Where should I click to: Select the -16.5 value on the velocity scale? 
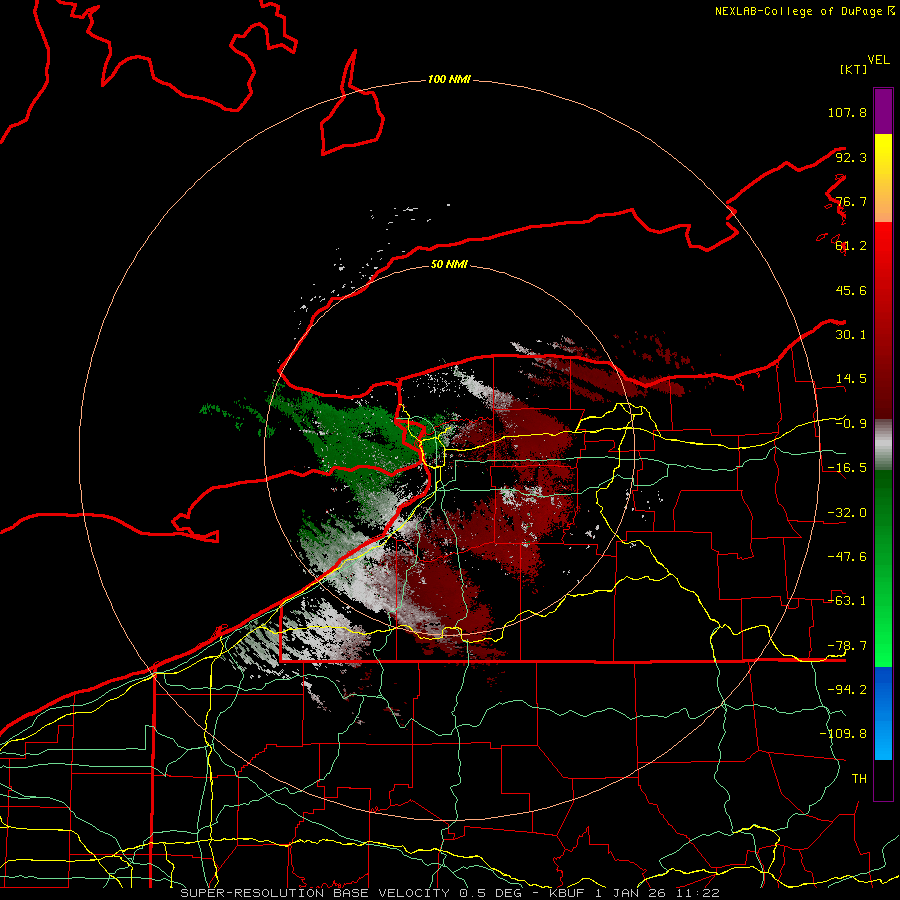[847, 468]
